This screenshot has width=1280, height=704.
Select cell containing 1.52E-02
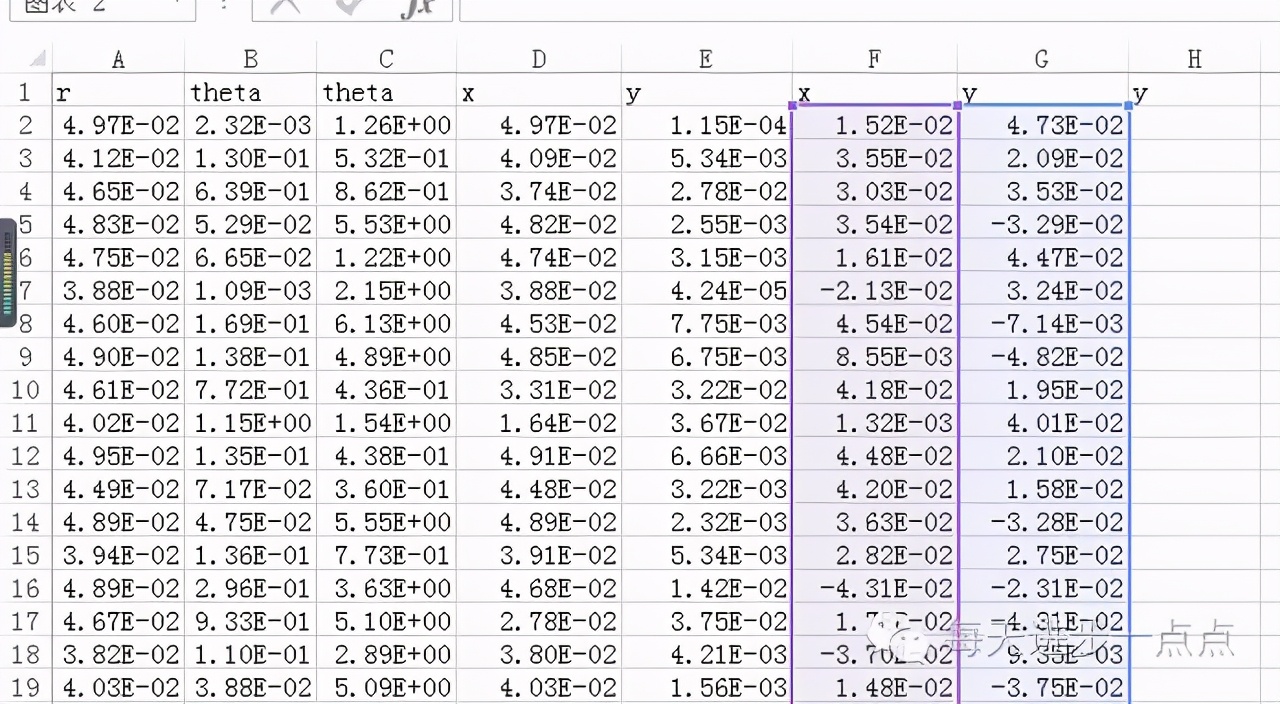pyautogui.click(x=874, y=125)
